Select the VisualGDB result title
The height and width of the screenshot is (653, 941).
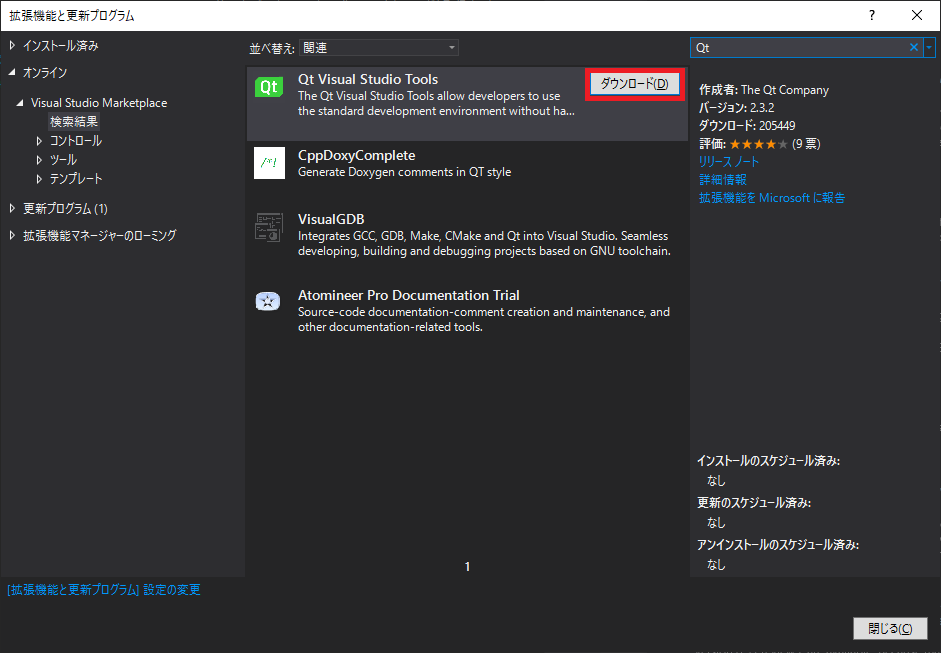331,219
